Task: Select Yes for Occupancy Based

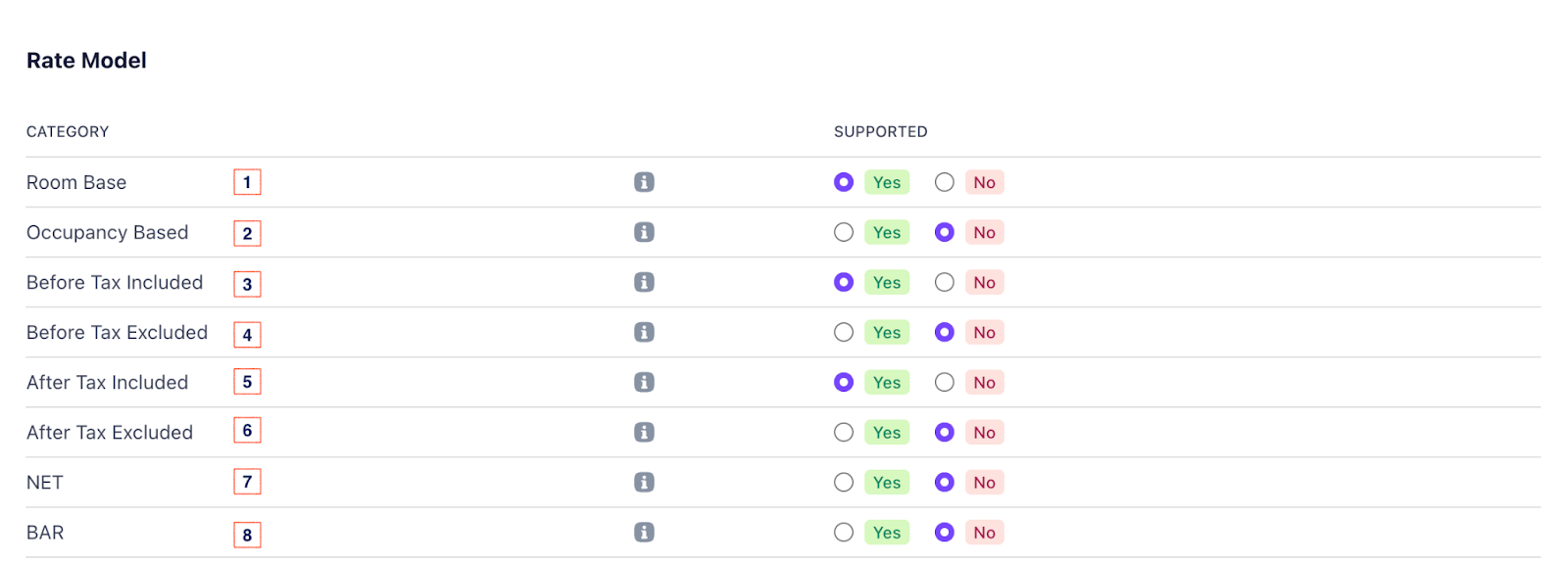Action: point(844,232)
